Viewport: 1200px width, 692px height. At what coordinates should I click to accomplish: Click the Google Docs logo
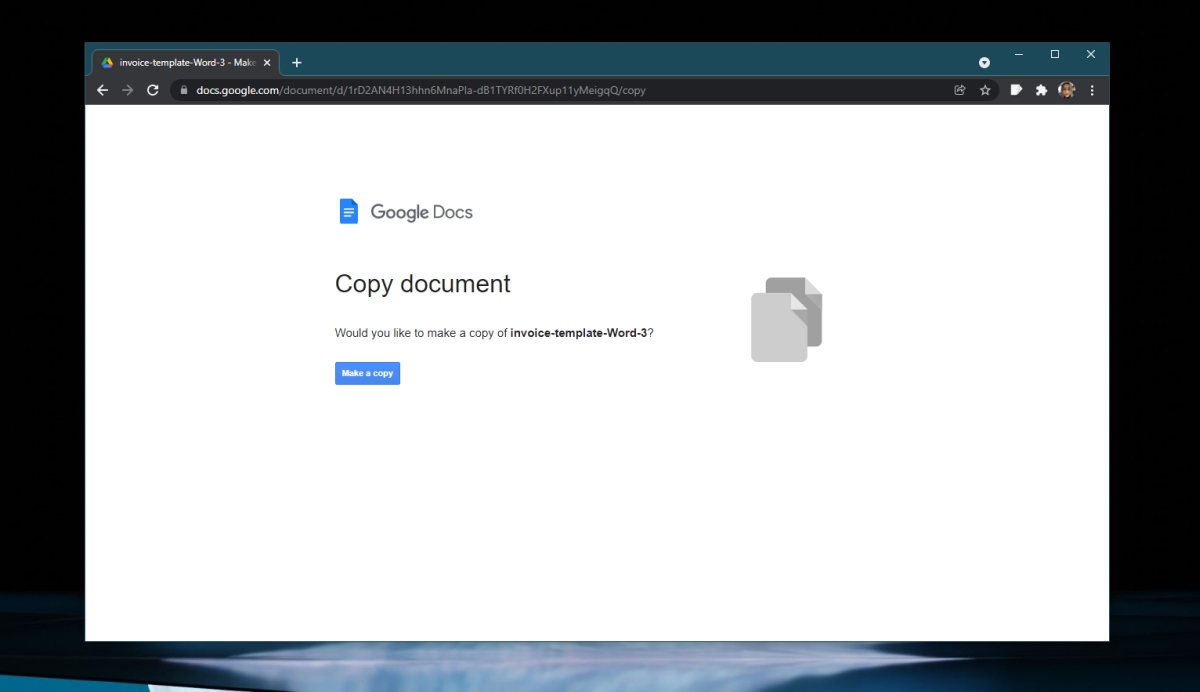click(406, 212)
